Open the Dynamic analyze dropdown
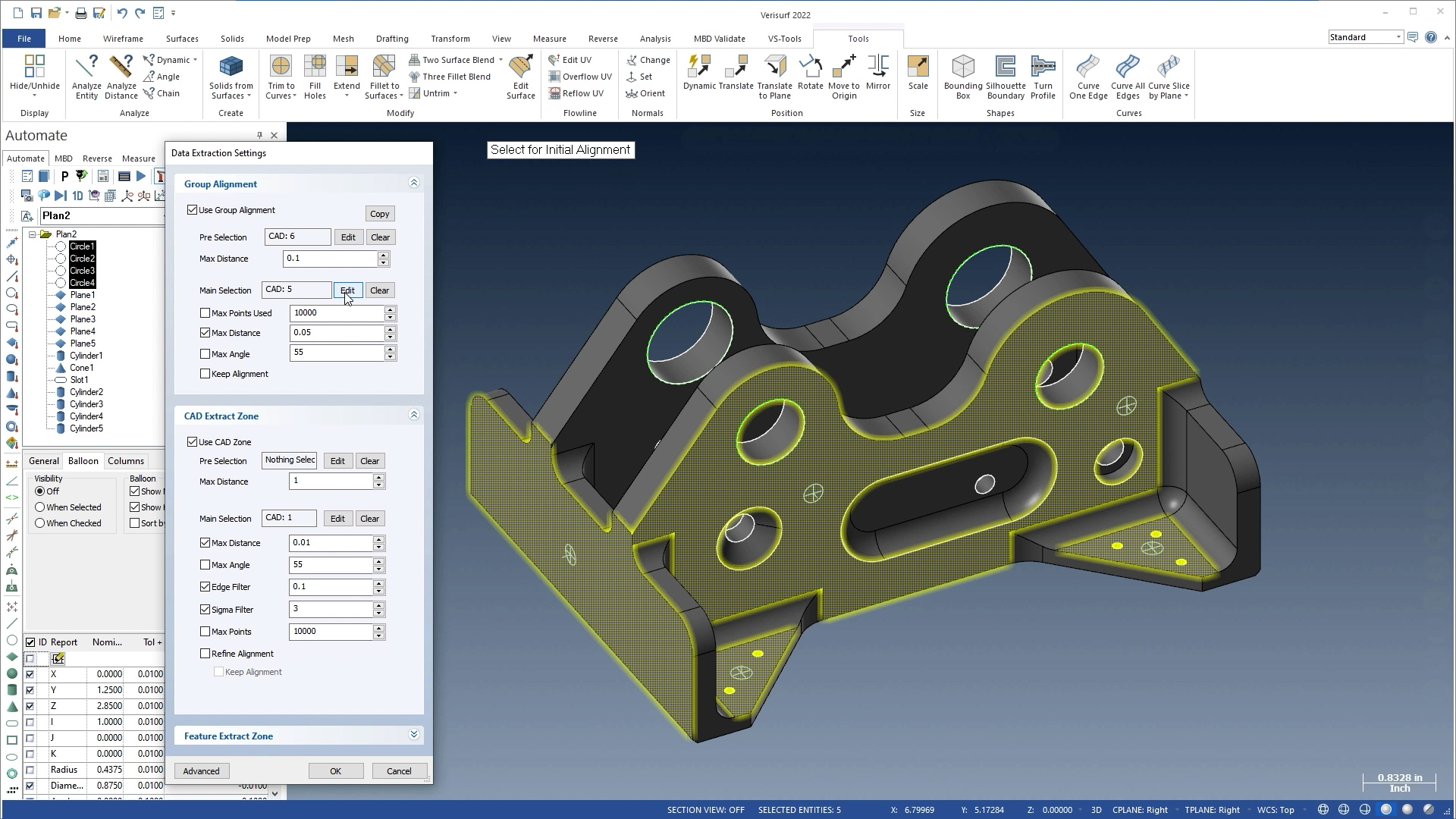The width and height of the screenshot is (1456, 819). coord(195,60)
